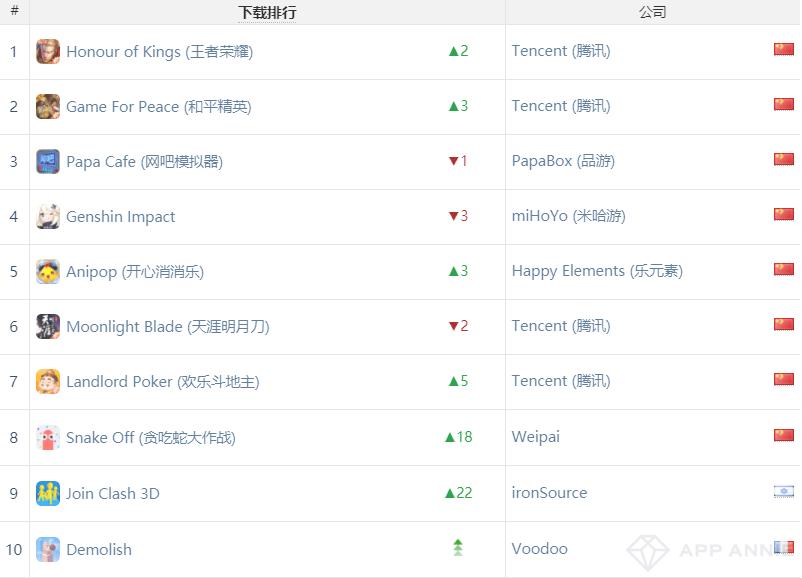Click the Game For Peace app icon

pos(48,106)
